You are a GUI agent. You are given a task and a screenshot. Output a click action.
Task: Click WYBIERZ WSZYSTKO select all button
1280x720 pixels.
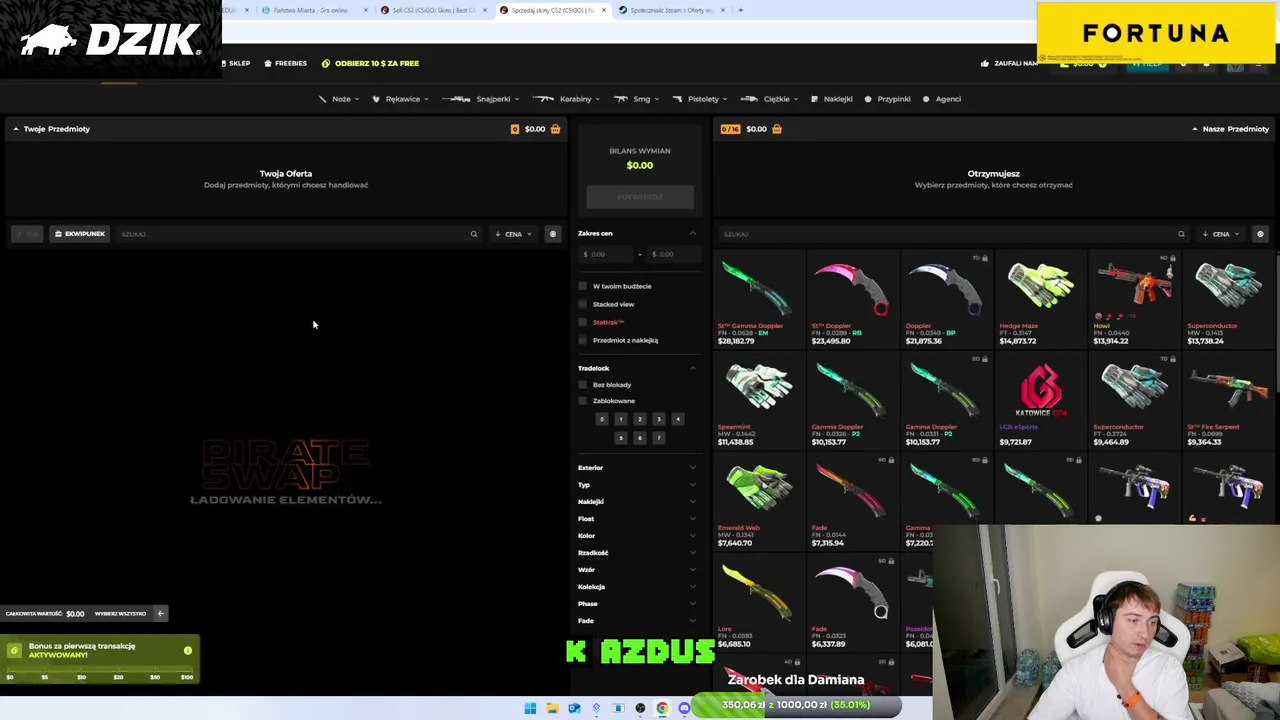click(120, 614)
